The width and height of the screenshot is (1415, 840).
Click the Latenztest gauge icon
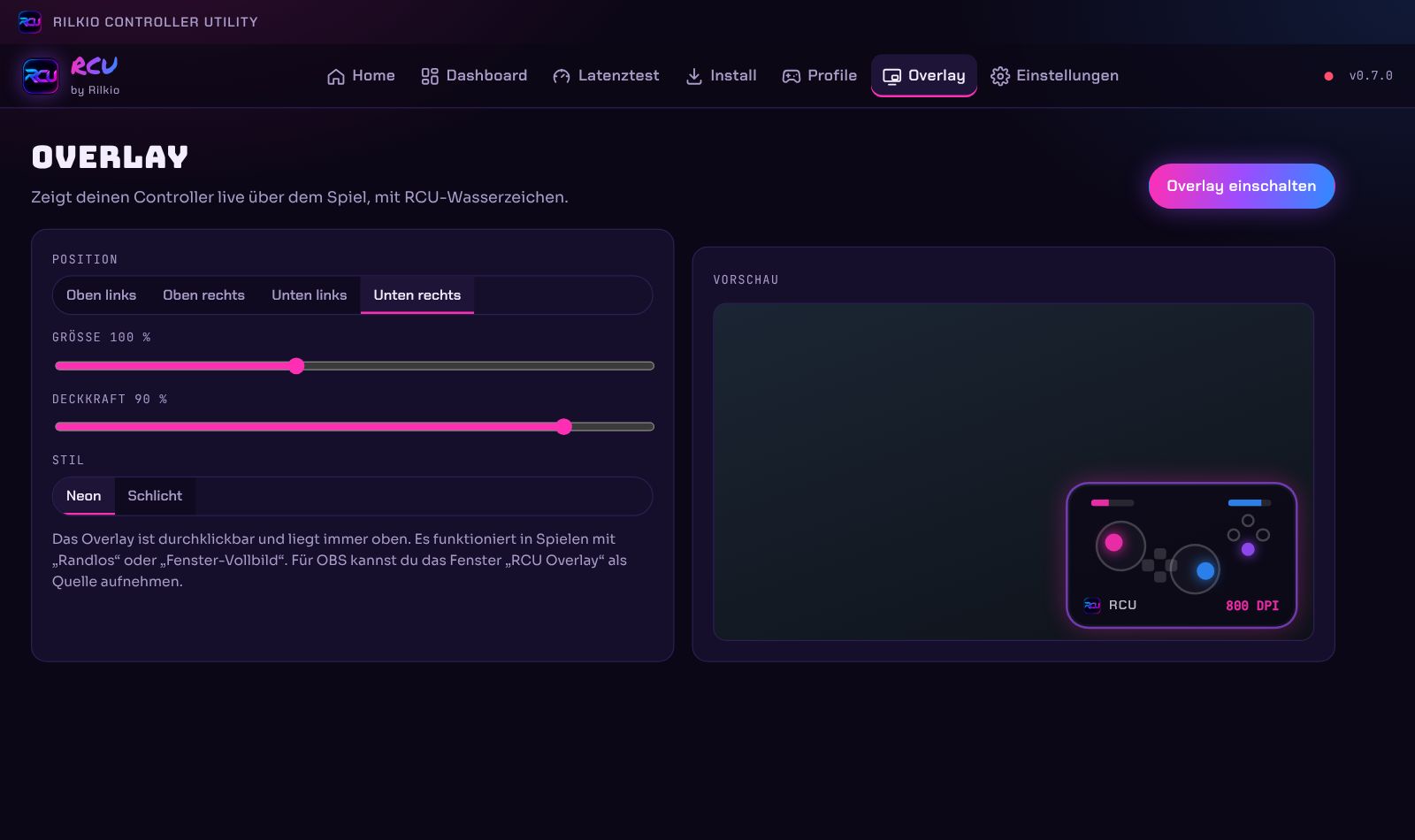[562, 76]
